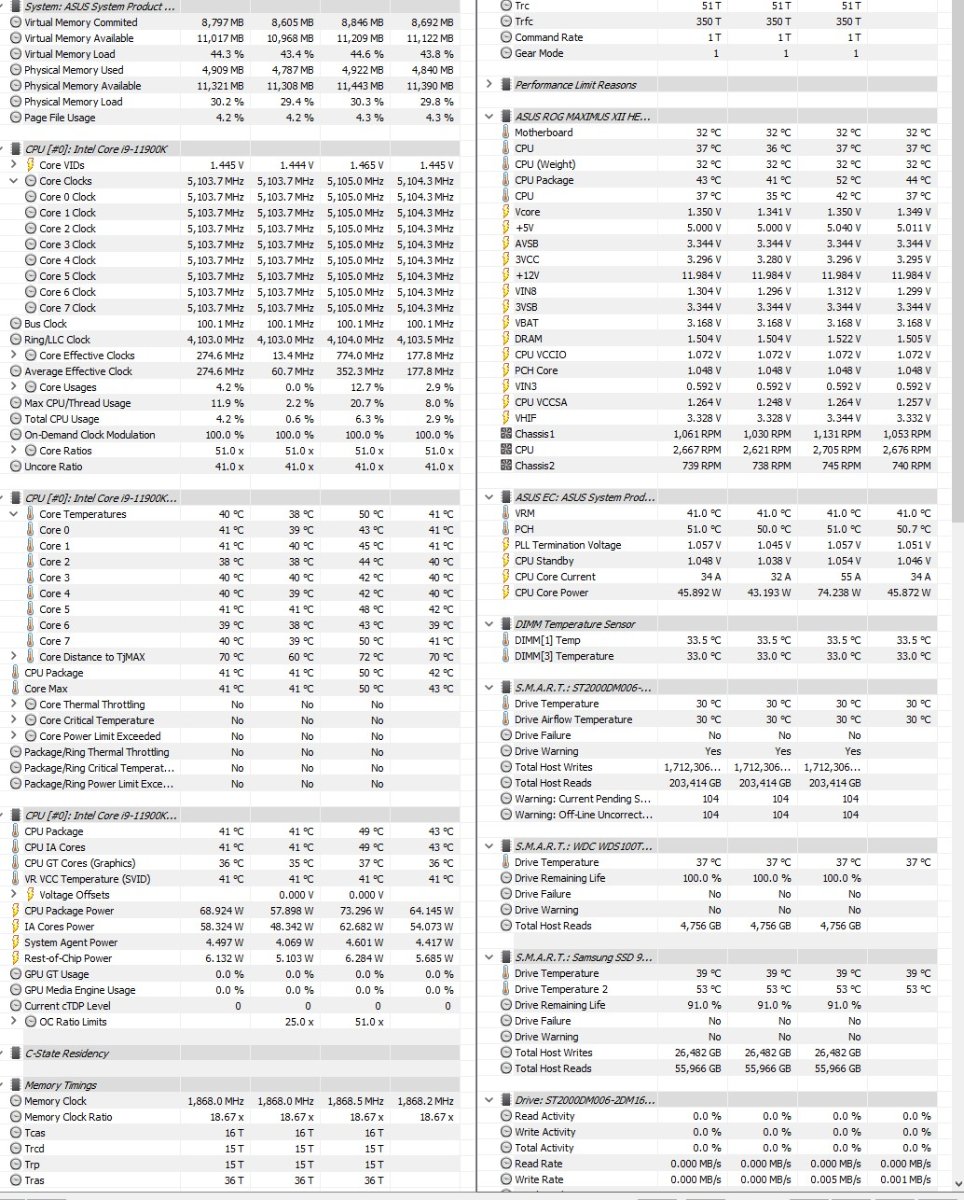Image resolution: width=964 pixels, height=1200 pixels.
Task: Click the circle icon beside Uncore Ratio
Action: pos(15,467)
